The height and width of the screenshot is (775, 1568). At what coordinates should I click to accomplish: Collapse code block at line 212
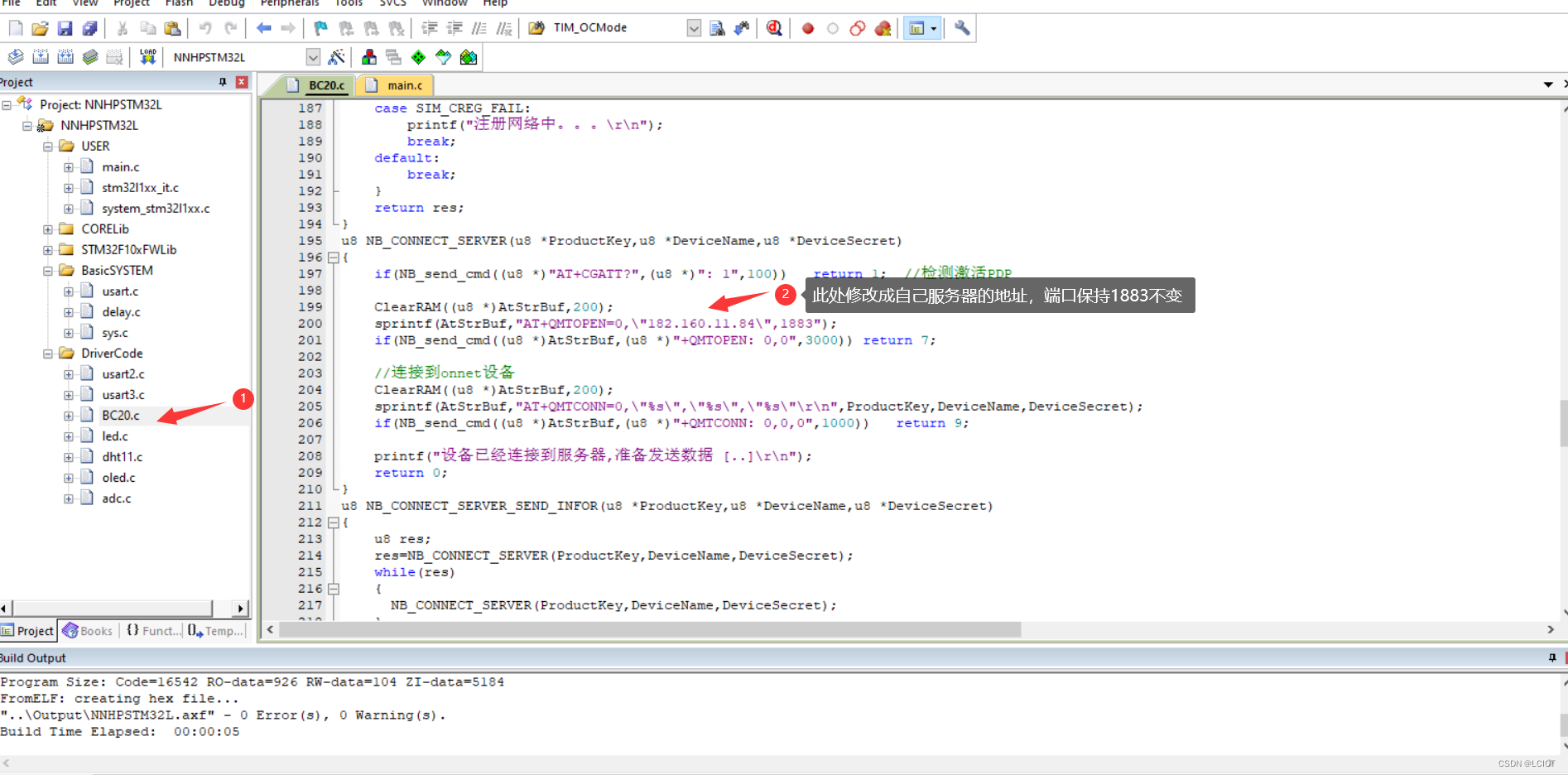[x=334, y=522]
